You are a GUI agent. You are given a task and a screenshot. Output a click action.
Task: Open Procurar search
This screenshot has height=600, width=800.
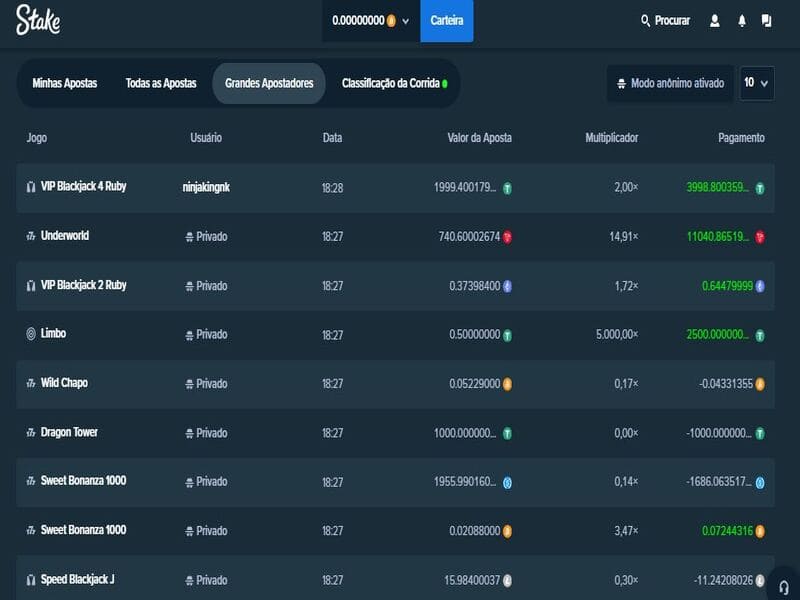click(665, 21)
